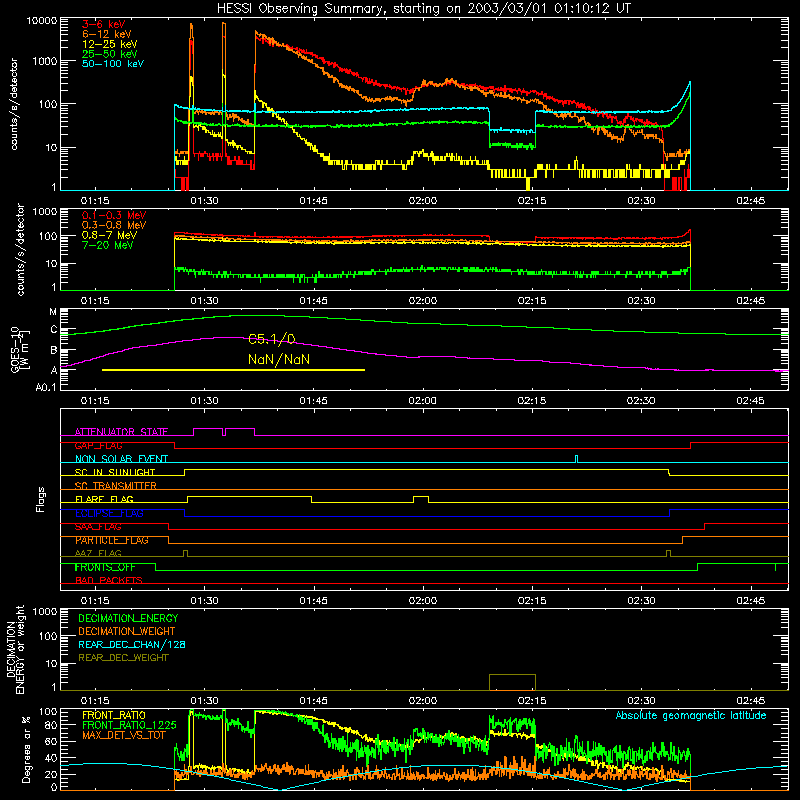The height and width of the screenshot is (800, 800).
Task: Click the 02:45 tick label under decimation plot
Action: pyautogui.click(x=751, y=701)
